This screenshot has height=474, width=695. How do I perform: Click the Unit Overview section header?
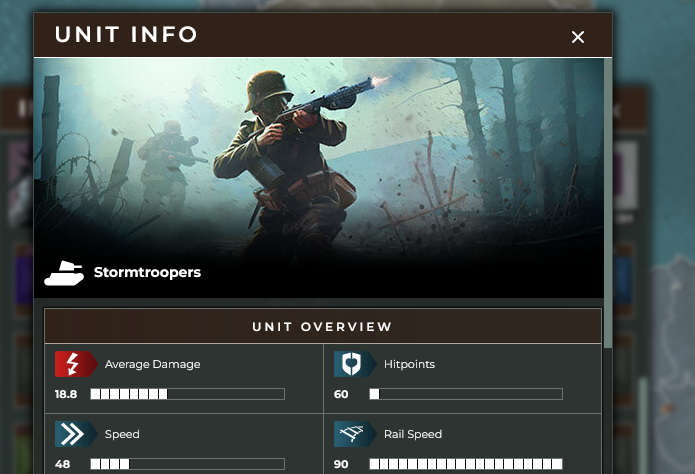[x=323, y=326]
